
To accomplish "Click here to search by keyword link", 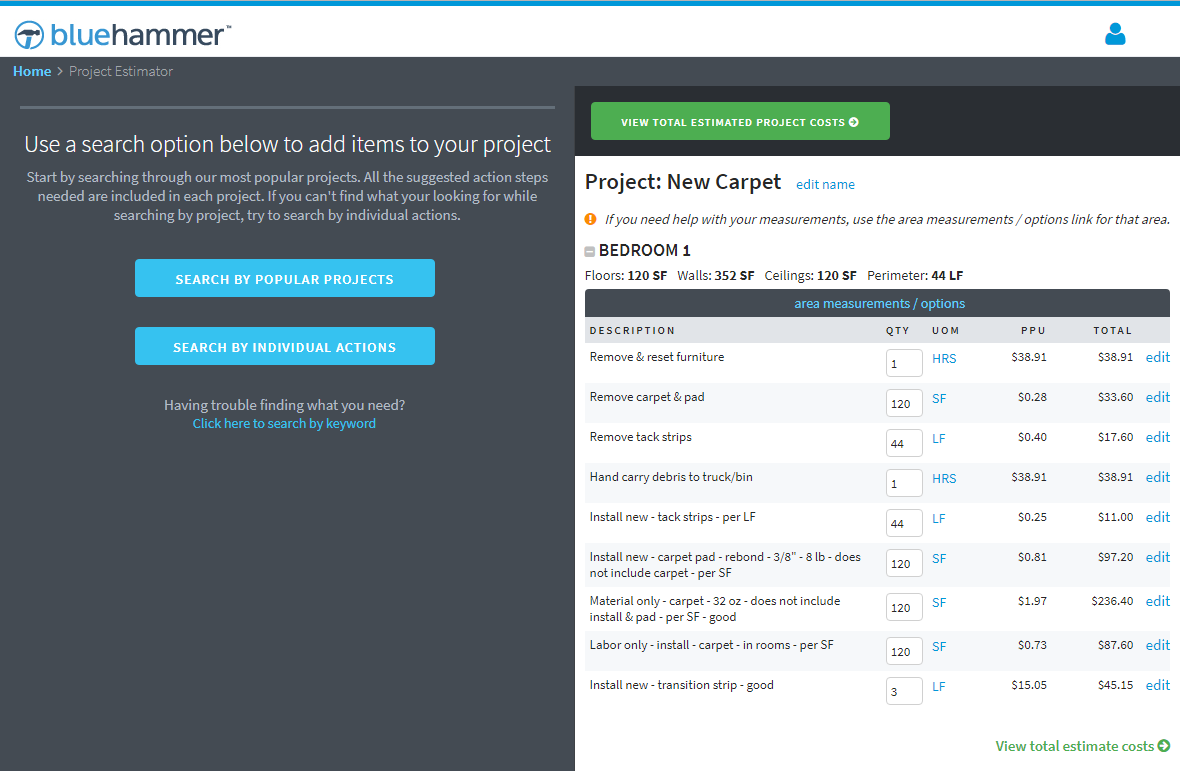I will (x=284, y=424).
